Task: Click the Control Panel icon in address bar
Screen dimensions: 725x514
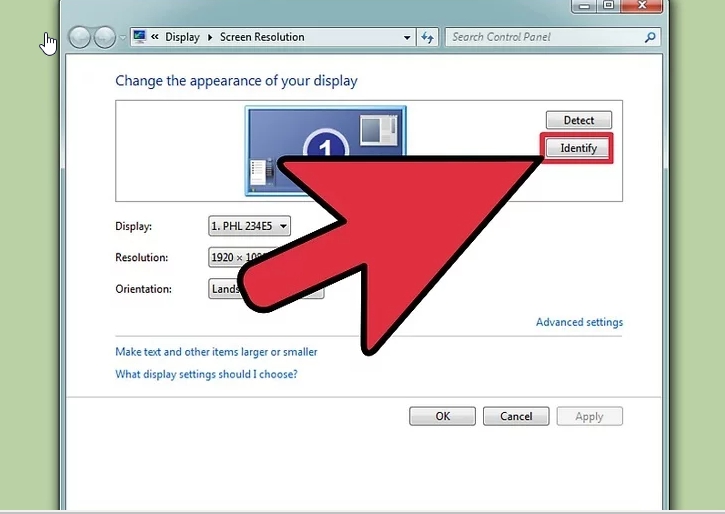Action: pos(139,37)
